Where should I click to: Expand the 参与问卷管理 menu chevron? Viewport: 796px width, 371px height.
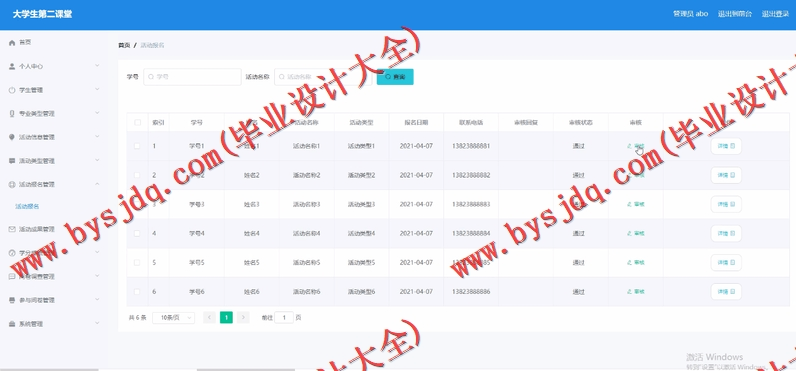coord(97,300)
